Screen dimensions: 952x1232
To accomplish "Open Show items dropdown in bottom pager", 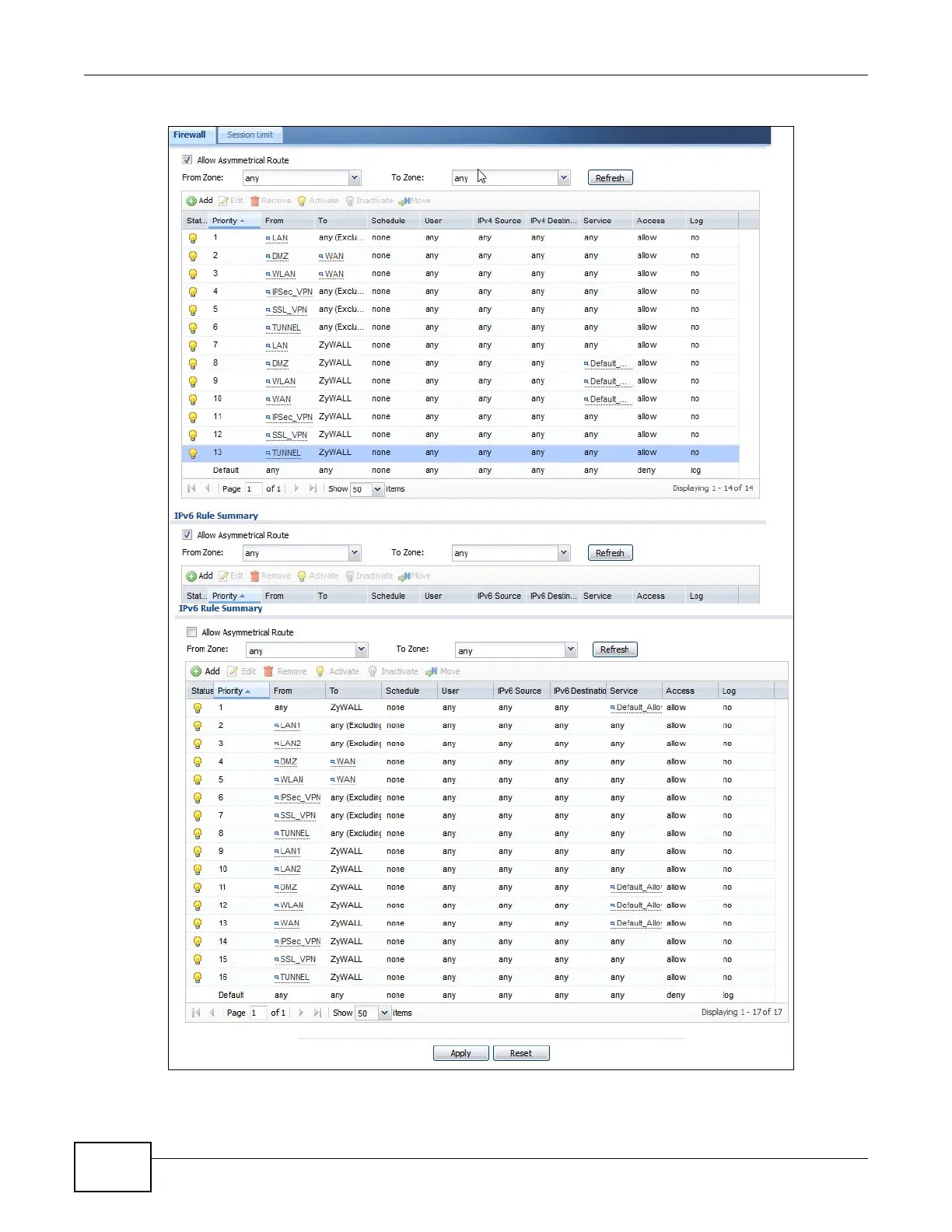I will [384, 1013].
